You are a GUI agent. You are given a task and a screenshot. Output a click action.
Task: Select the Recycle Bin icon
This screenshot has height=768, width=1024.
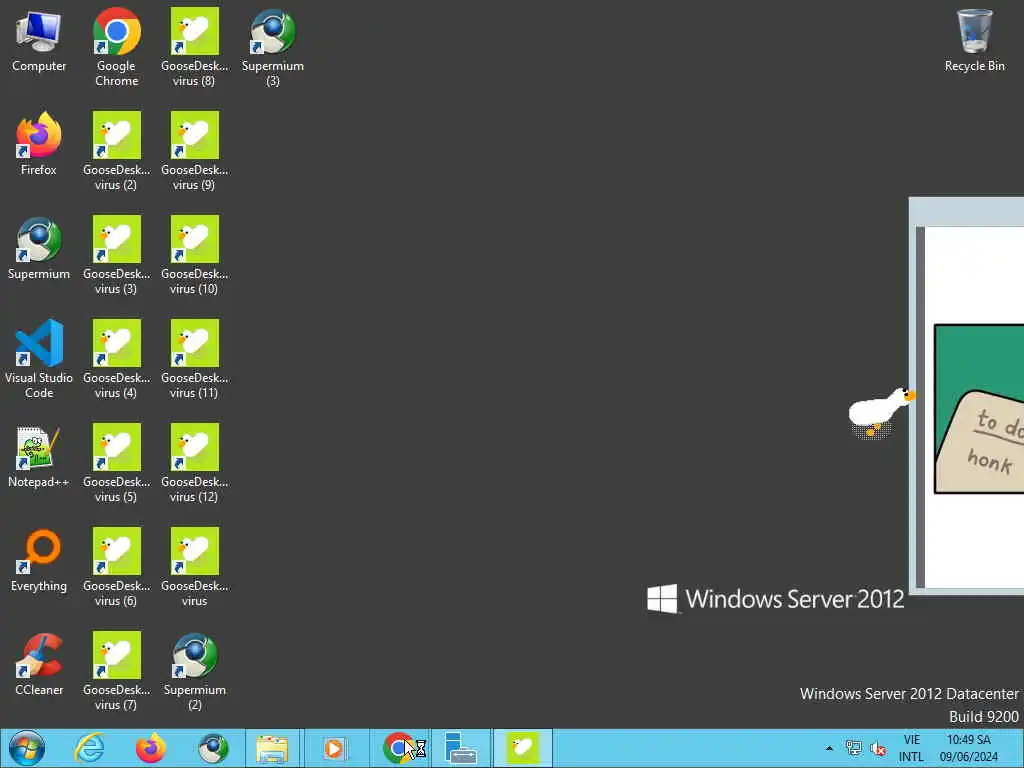point(974,40)
